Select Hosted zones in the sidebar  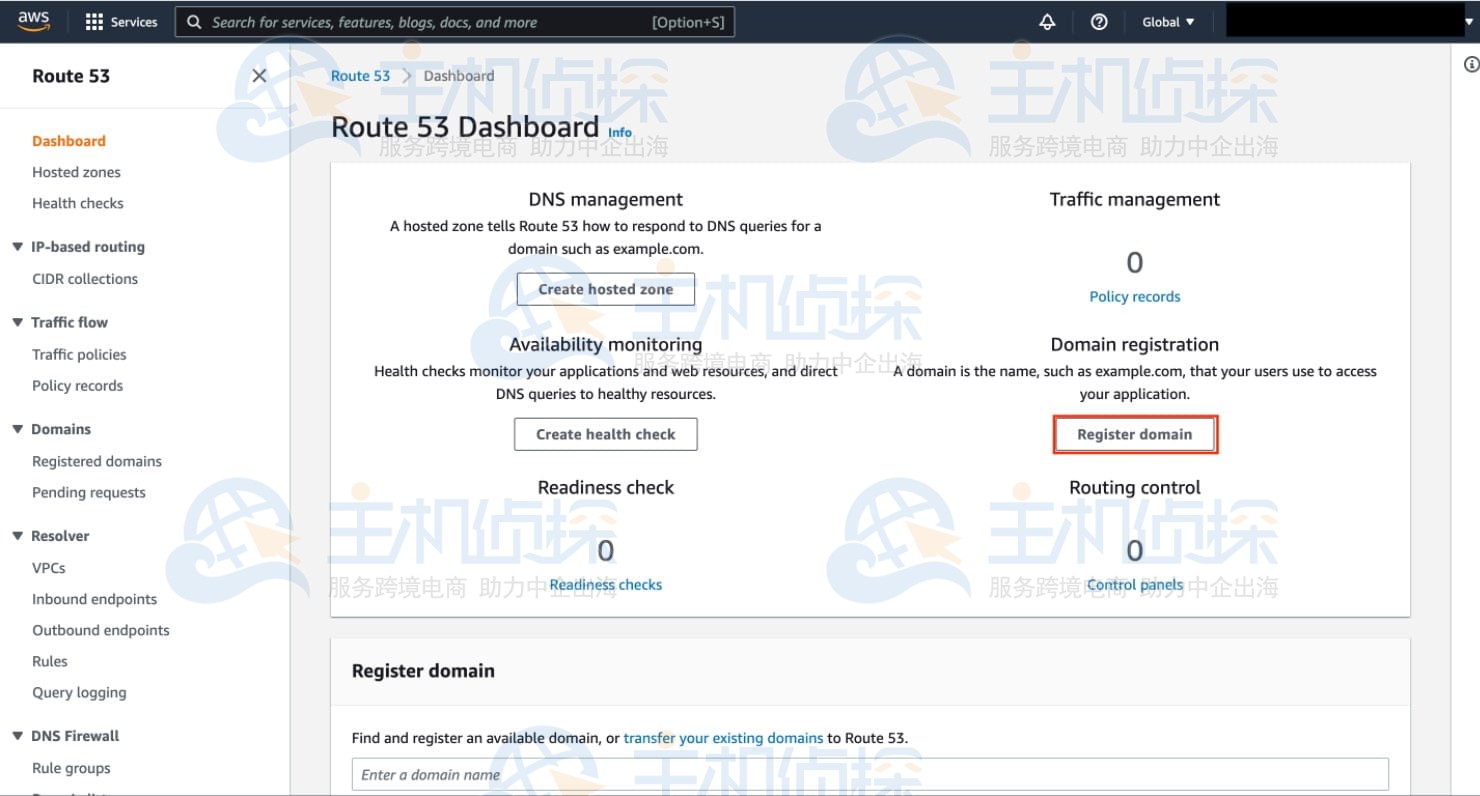76,172
